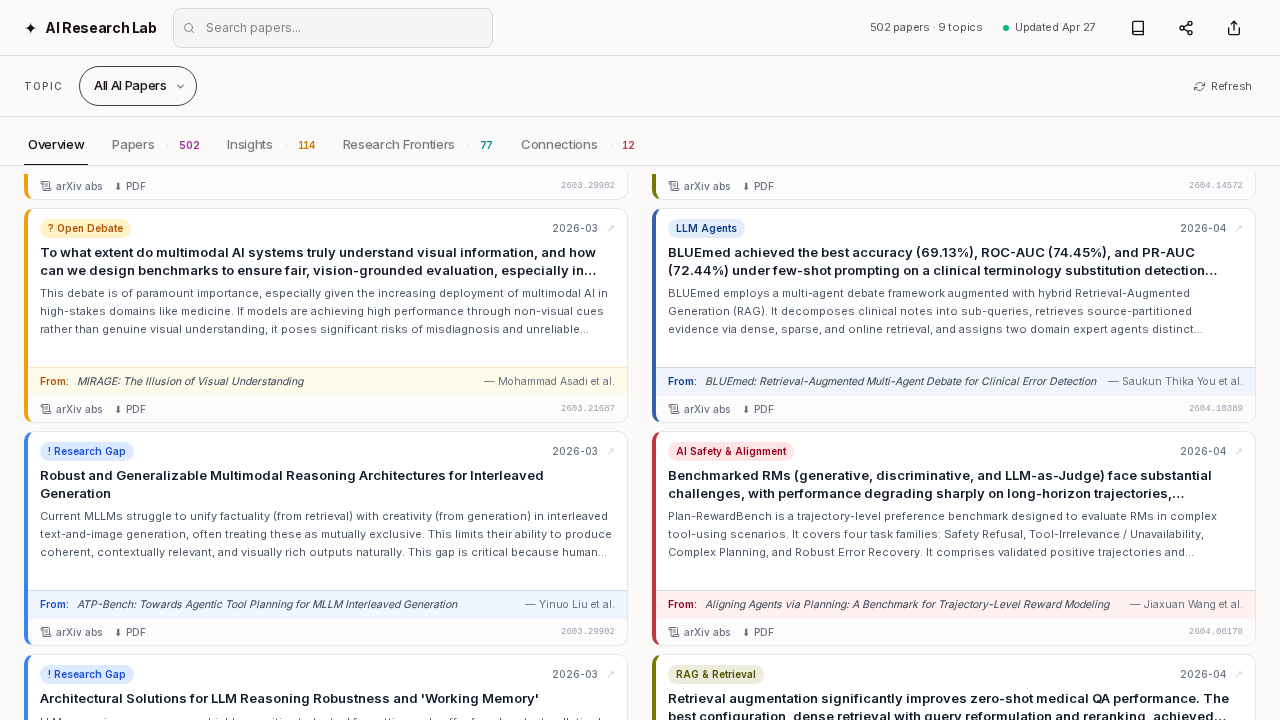The width and height of the screenshot is (1280, 720).
Task: Click the share network icon in header
Action: (1186, 28)
